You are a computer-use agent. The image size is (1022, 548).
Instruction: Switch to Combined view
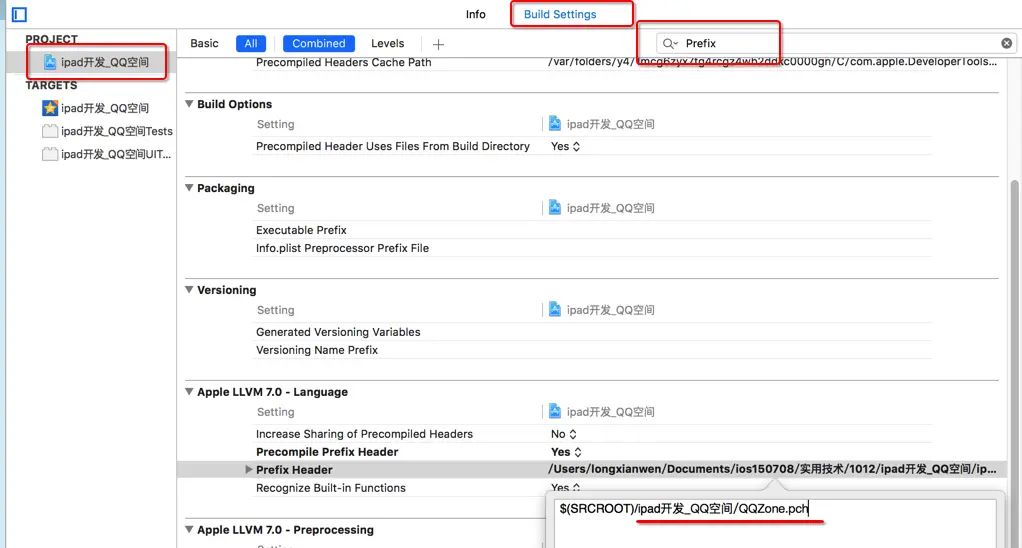(319, 44)
